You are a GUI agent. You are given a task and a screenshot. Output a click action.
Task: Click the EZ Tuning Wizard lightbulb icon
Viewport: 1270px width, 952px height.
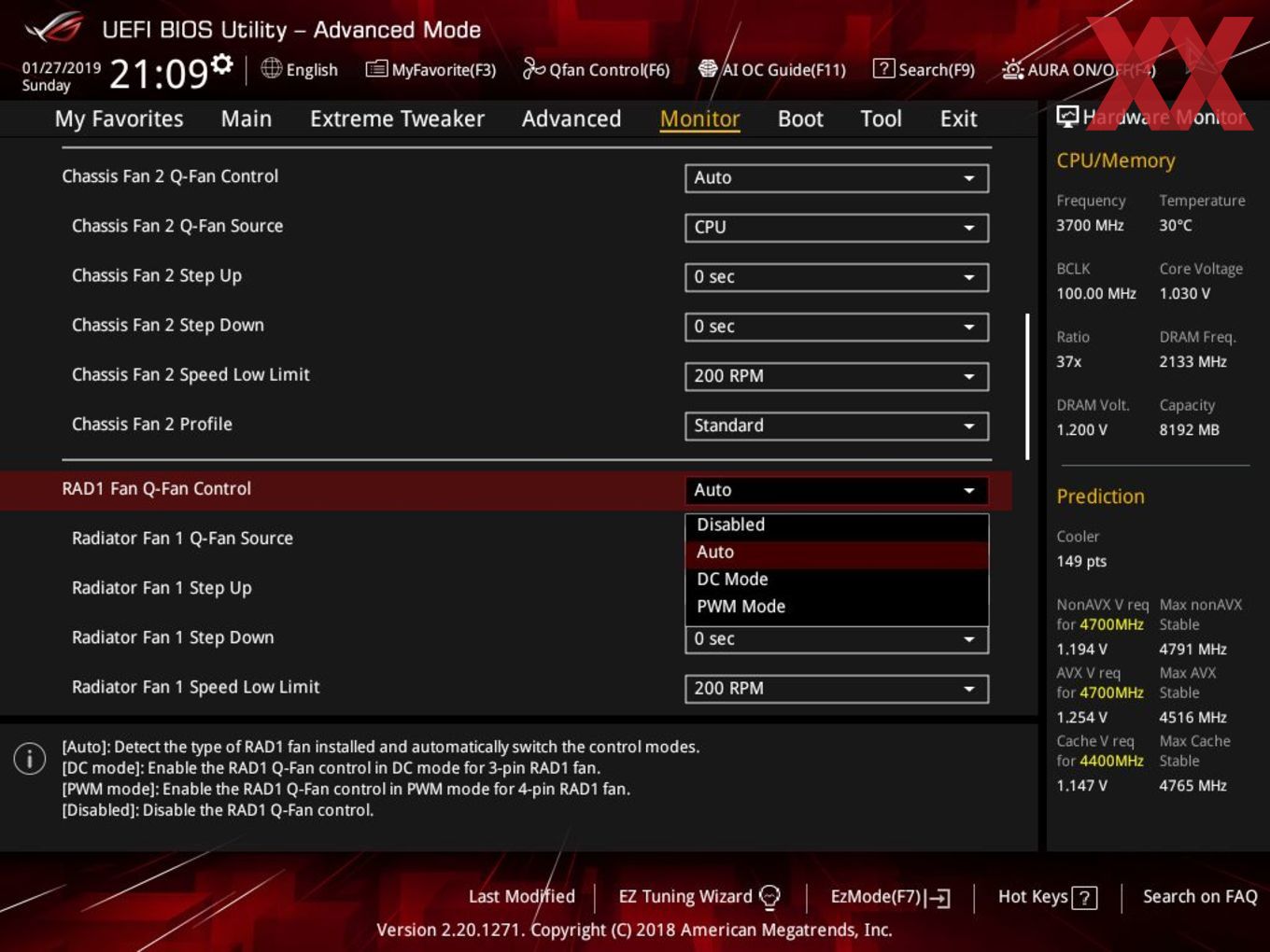click(769, 897)
